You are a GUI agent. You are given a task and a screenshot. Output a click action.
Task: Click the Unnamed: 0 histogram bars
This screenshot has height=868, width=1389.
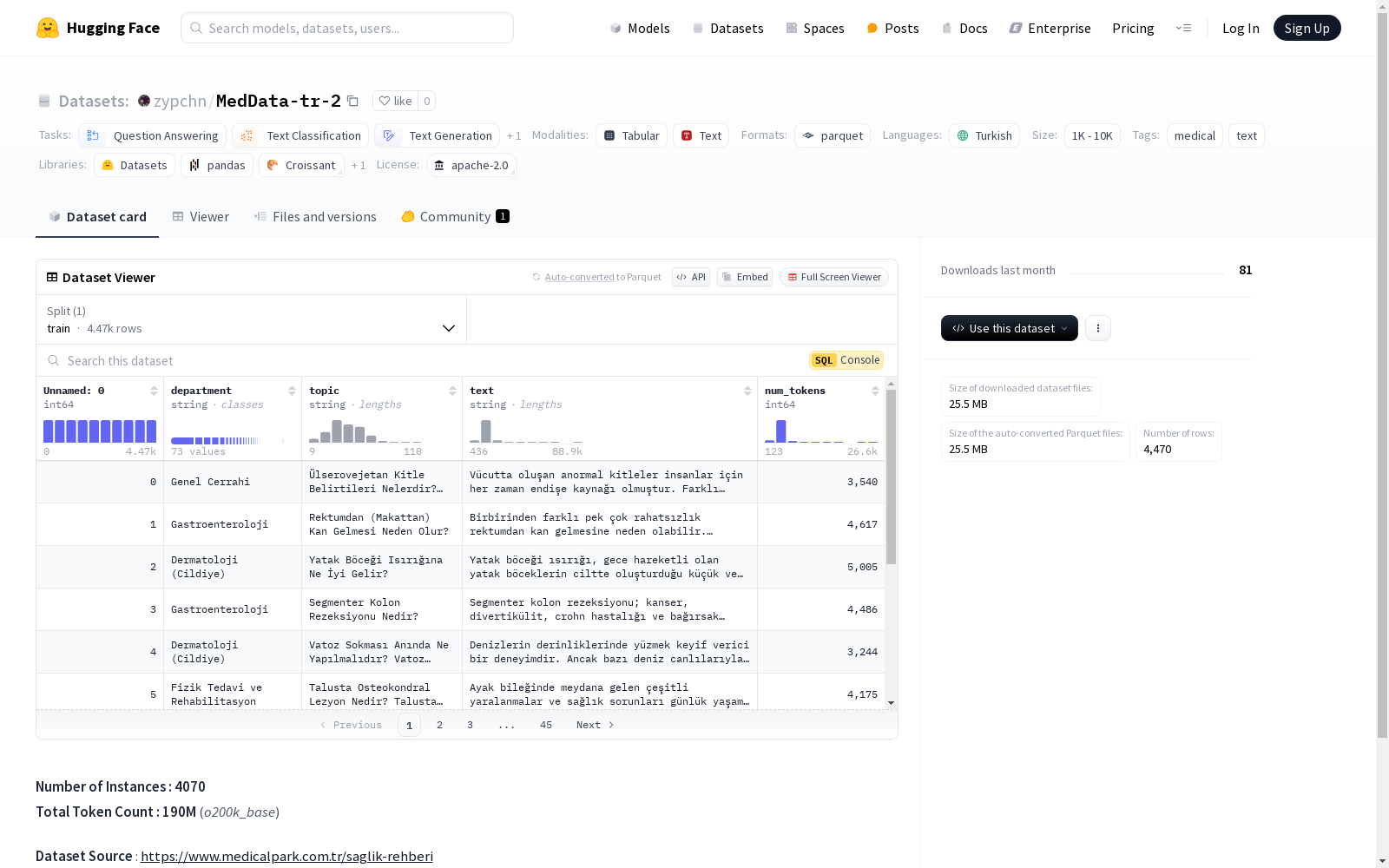[x=100, y=431]
